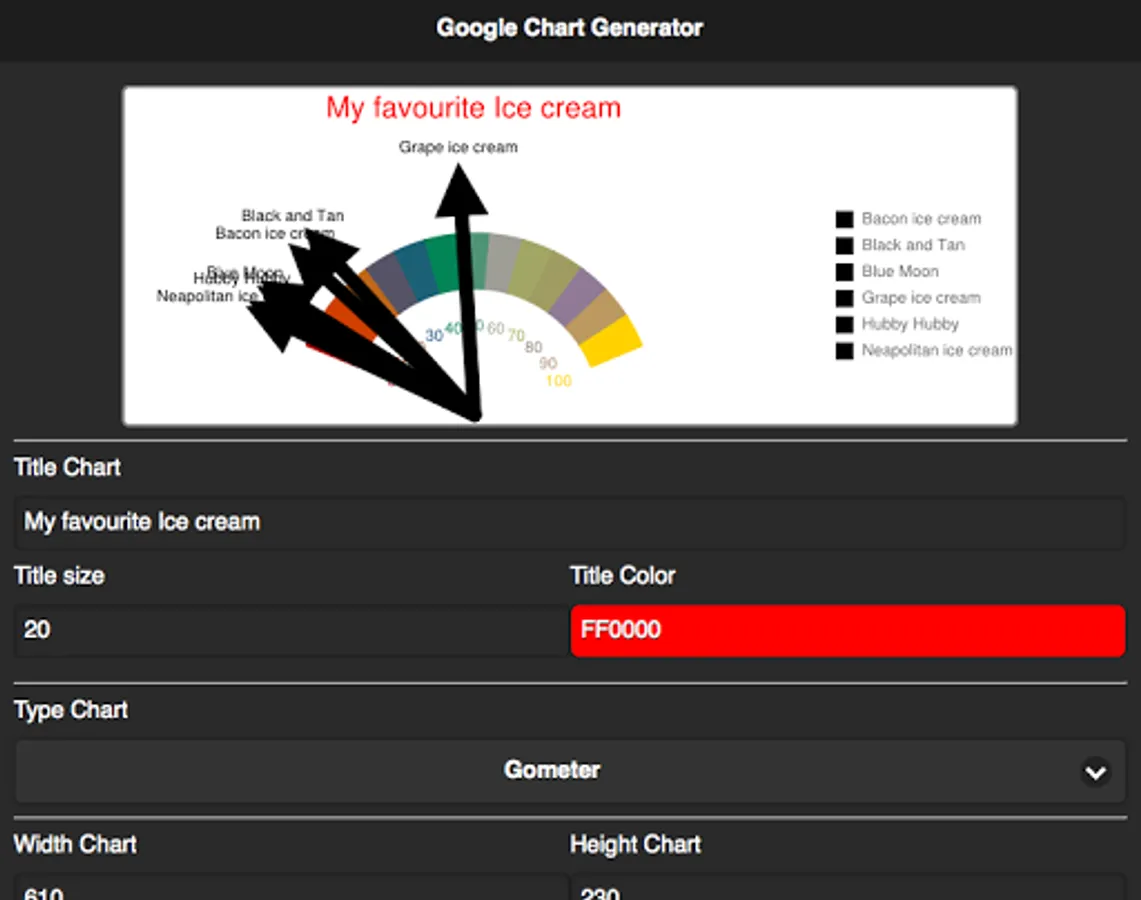Screen dimensions: 1141x900
Task: Click the Neapolitan ice cream legend text
Action: [937, 351]
